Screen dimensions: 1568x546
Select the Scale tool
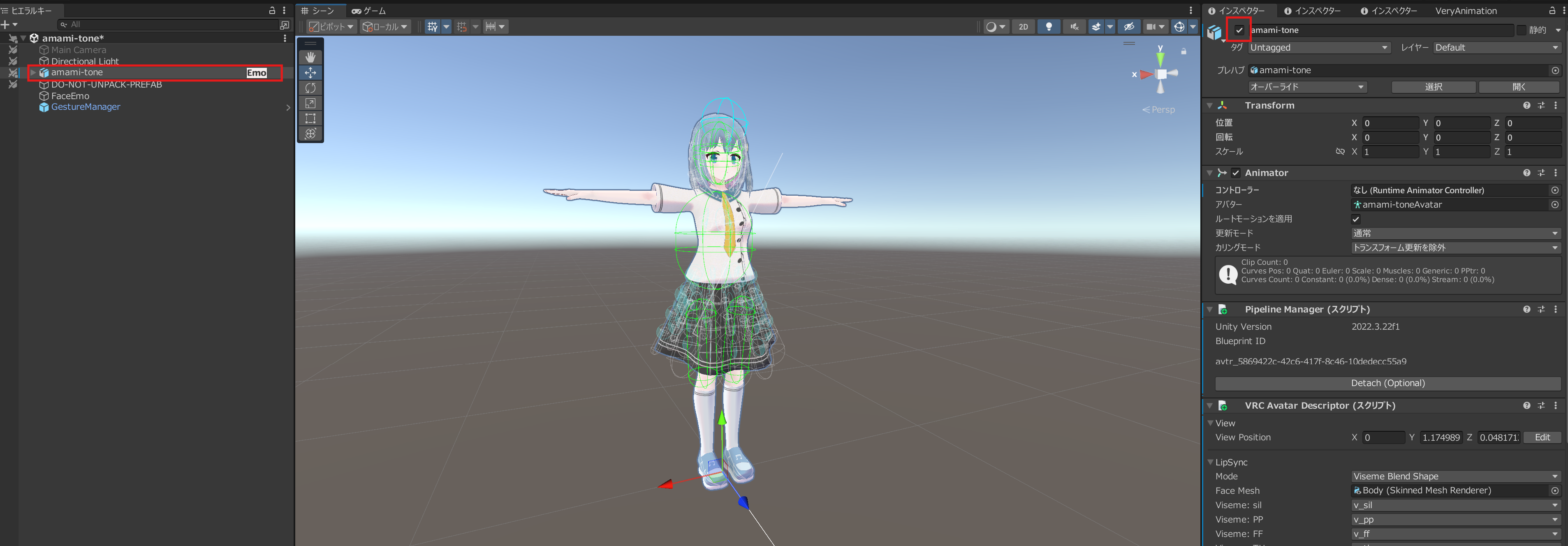point(310,103)
